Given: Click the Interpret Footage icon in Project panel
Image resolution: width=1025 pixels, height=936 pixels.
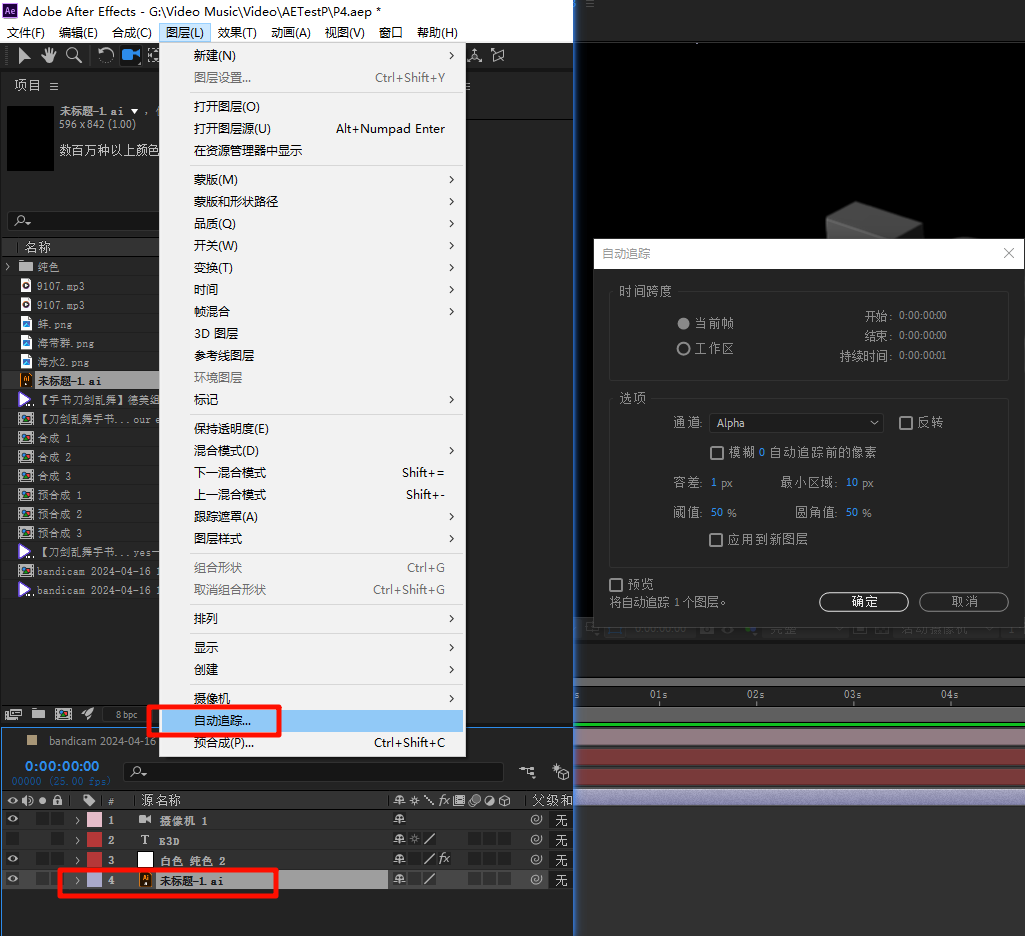Looking at the screenshot, I should (14, 714).
